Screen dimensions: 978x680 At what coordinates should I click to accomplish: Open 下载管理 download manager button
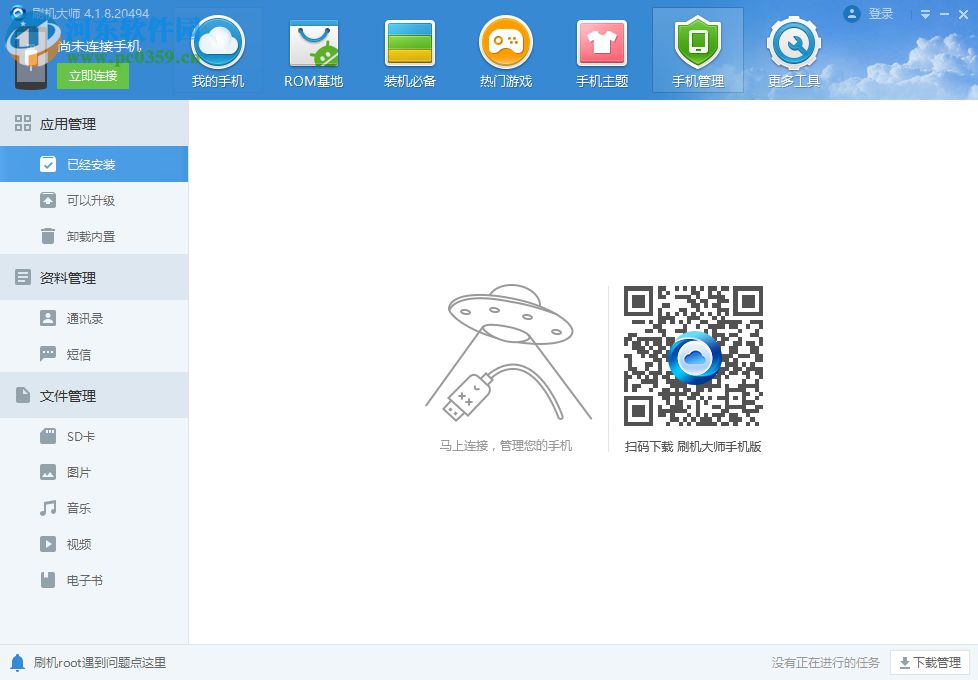point(930,663)
